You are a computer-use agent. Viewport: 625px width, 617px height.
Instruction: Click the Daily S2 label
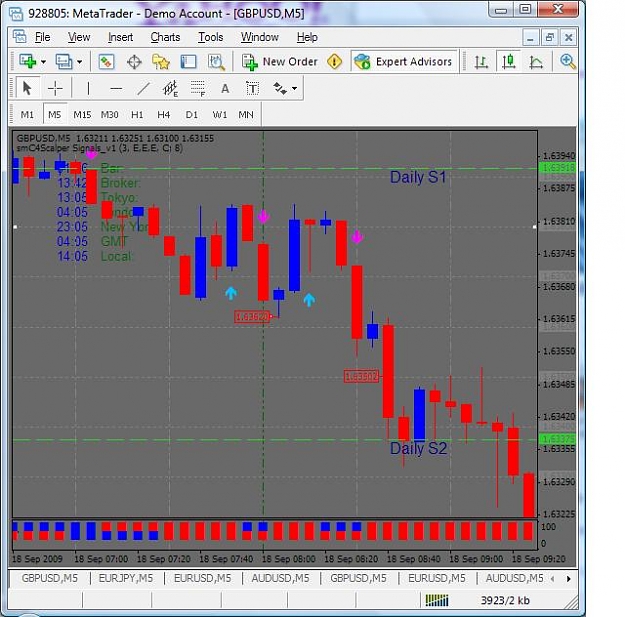(x=418, y=448)
